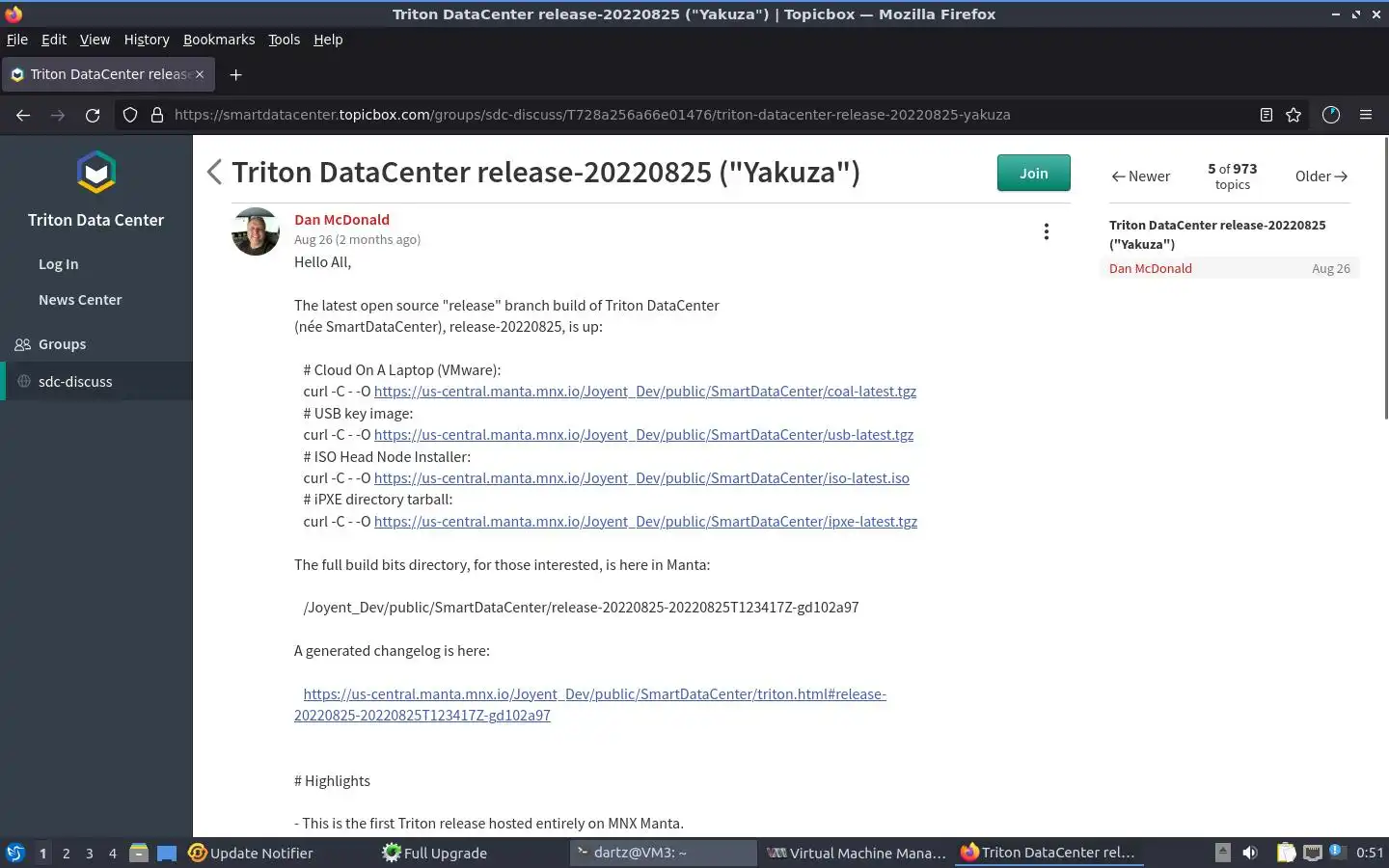Go back using the chevron beside the topic title
The image size is (1389, 868).
coord(214,173)
